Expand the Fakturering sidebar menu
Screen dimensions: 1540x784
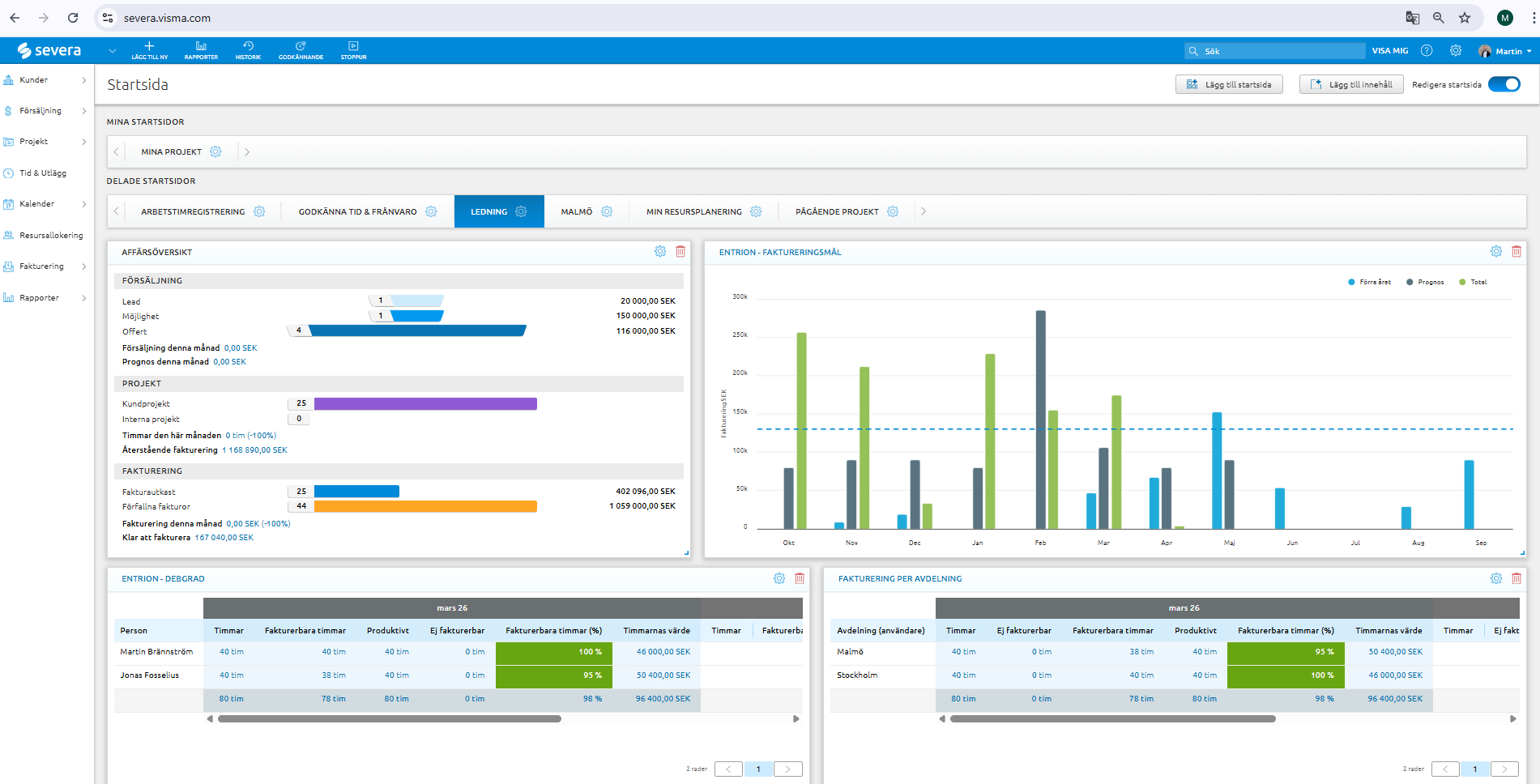[x=83, y=266]
